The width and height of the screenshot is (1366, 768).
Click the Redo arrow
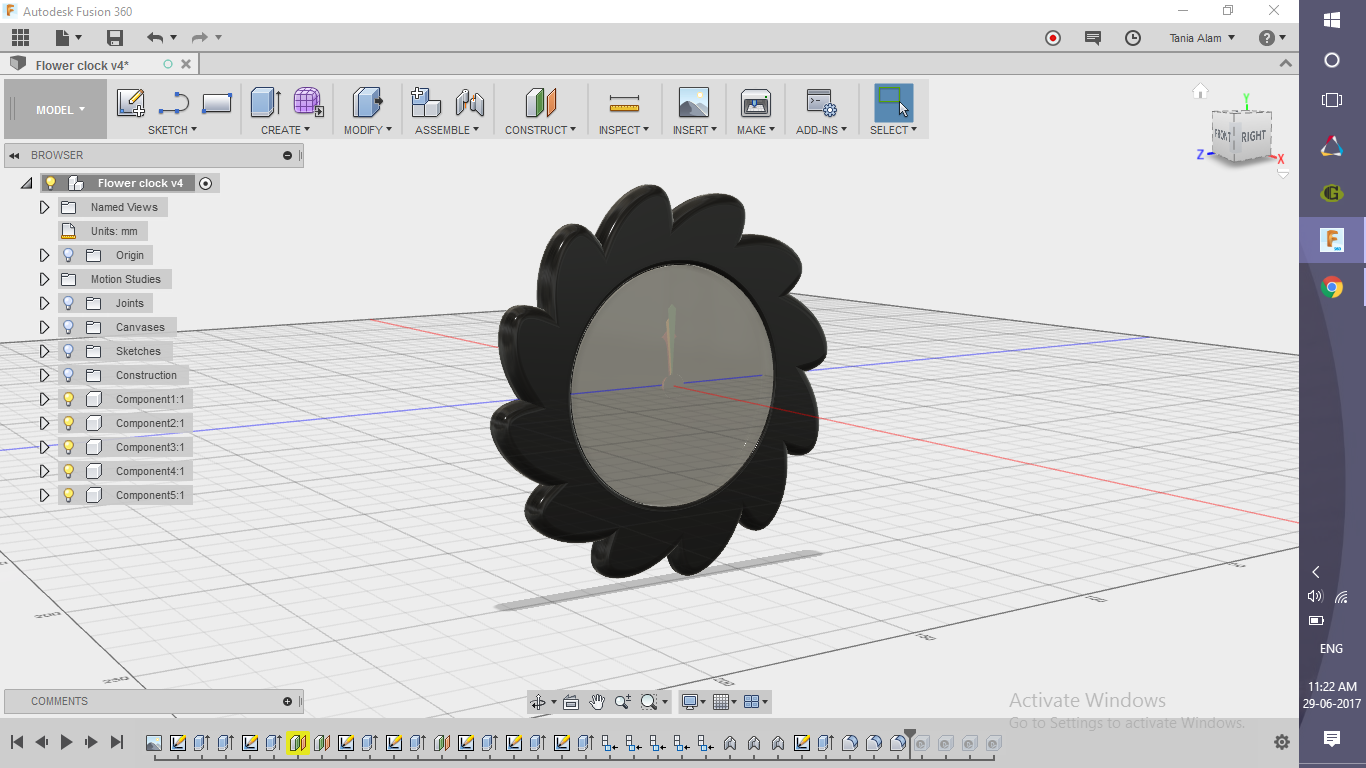[199, 38]
